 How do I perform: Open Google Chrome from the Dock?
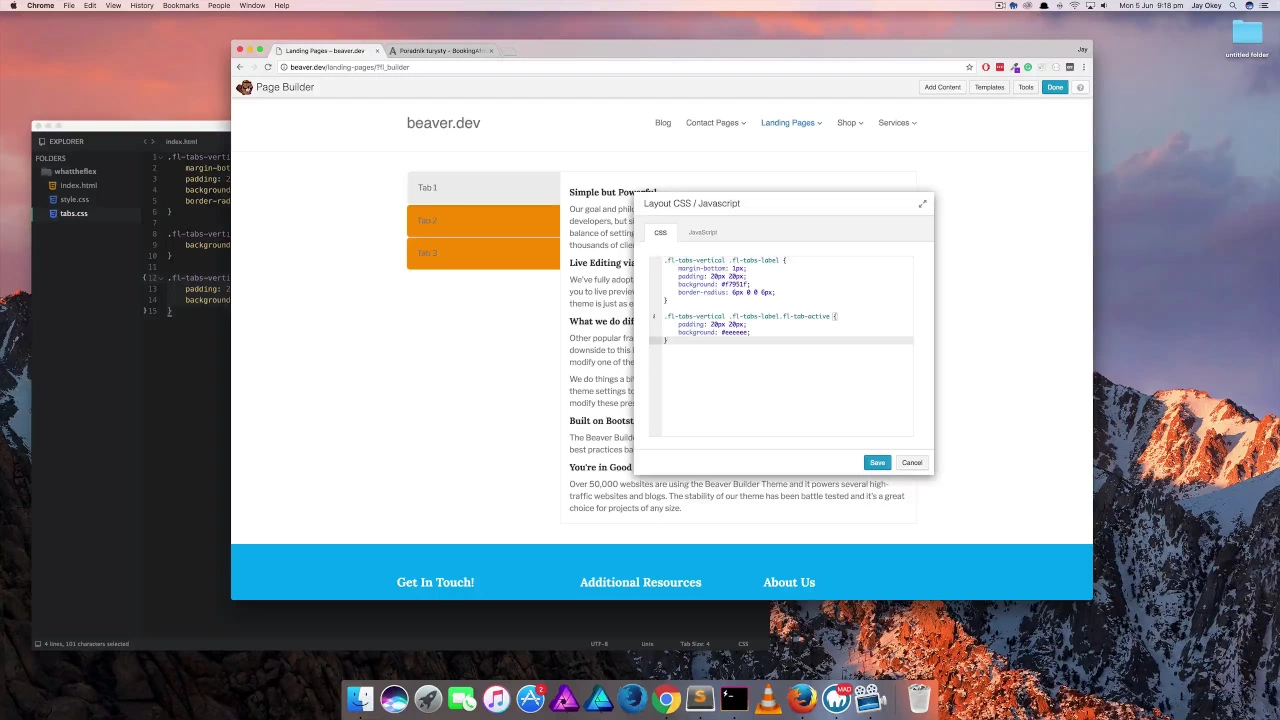click(666, 698)
